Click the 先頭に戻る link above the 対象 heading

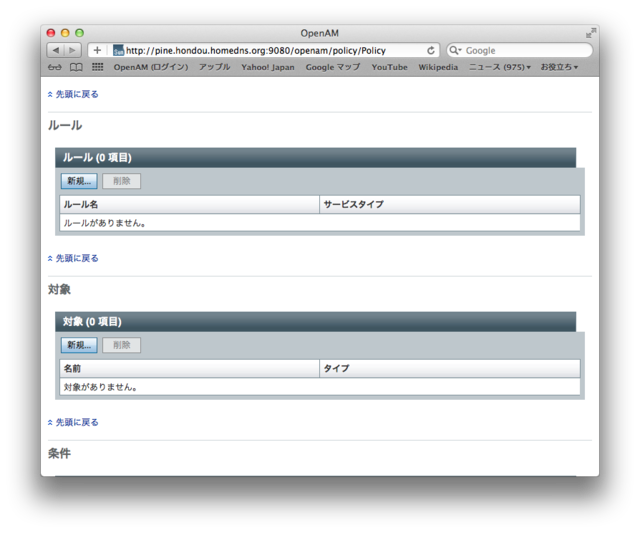[x=76, y=258]
